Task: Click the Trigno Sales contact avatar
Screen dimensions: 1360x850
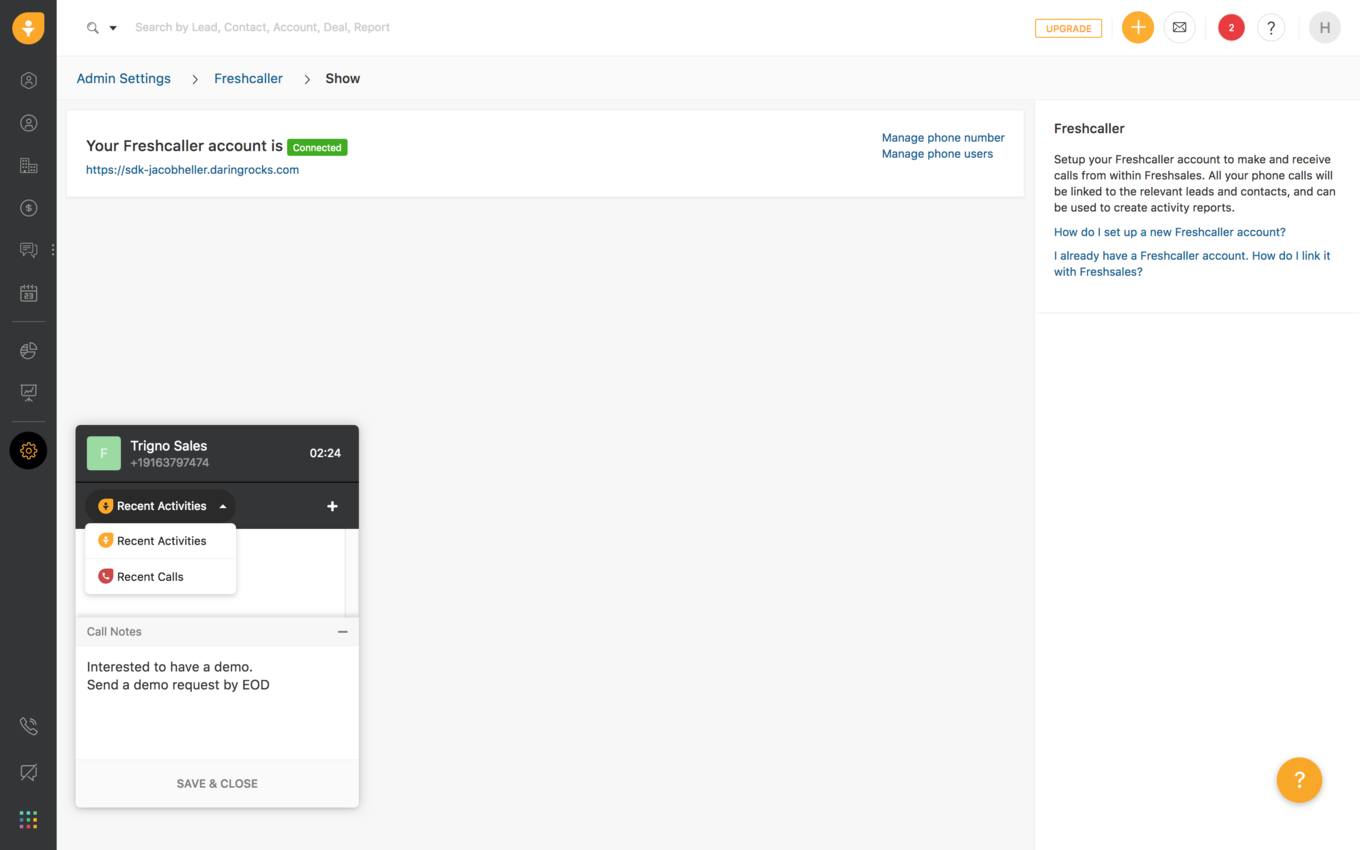Action: coord(104,453)
